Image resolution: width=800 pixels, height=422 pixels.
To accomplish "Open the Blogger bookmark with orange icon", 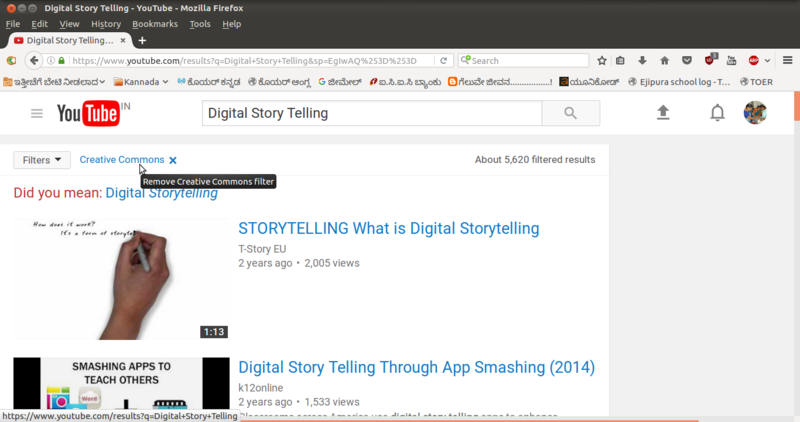I will [500, 82].
